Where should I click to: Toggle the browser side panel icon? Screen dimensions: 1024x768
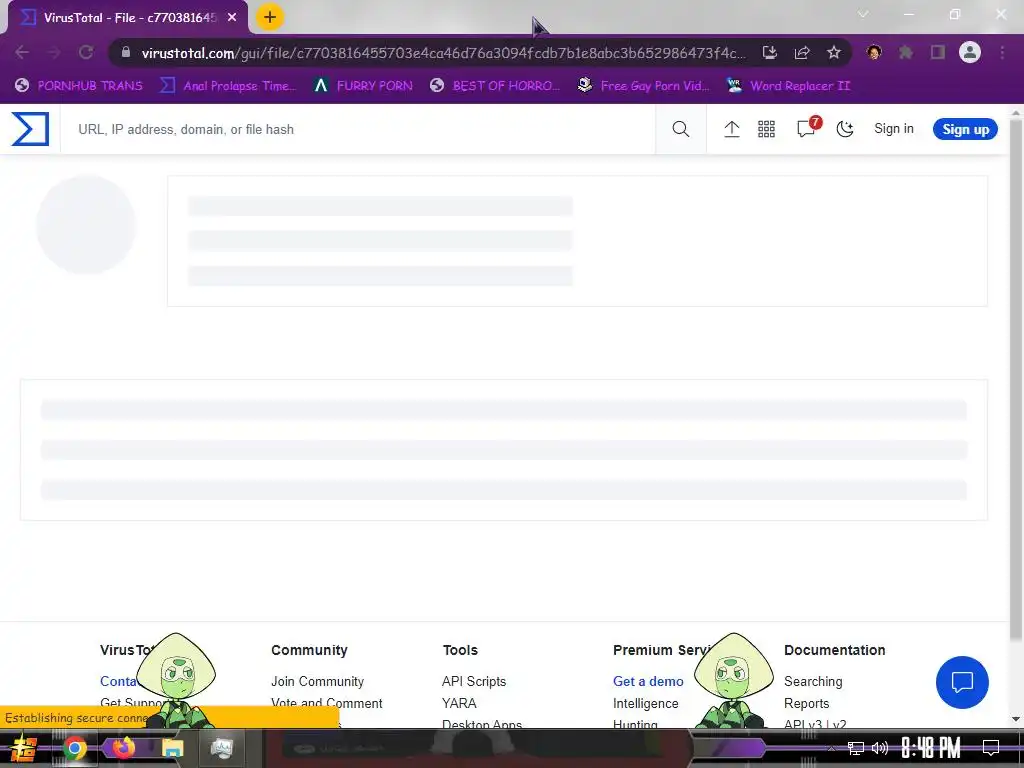click(x=938, y=52)
